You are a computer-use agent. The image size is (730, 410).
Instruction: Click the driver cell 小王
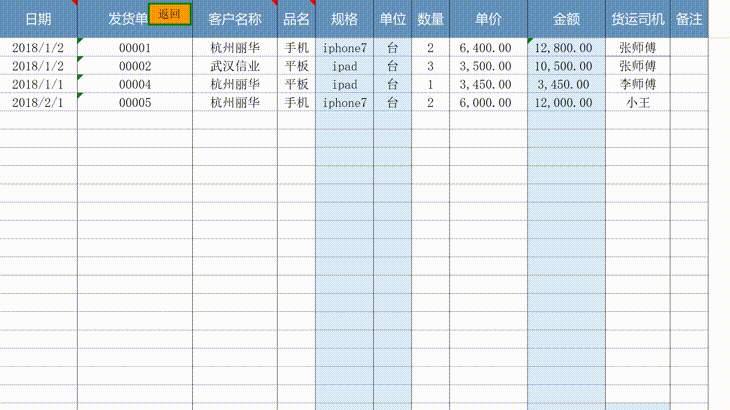pyautogui.click(x=637, y=103)
